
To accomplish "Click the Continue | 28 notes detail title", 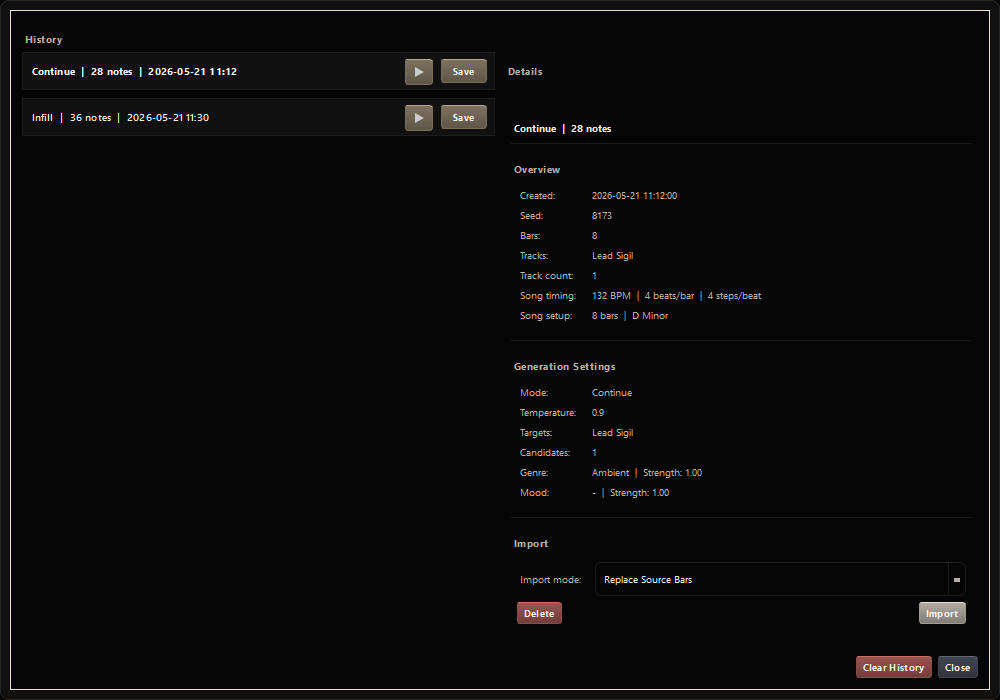I will [x=562, y=129].
